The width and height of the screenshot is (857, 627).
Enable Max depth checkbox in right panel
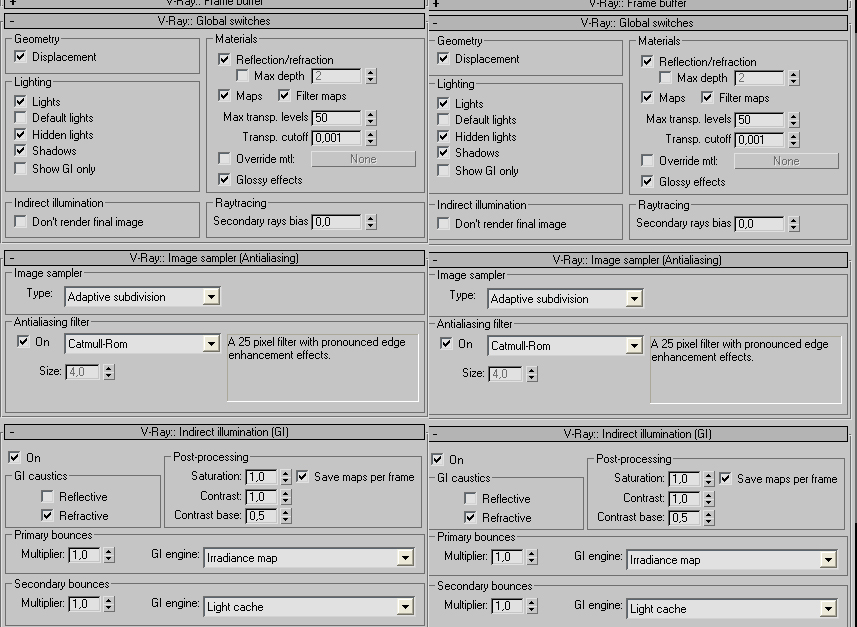[665, 78]
